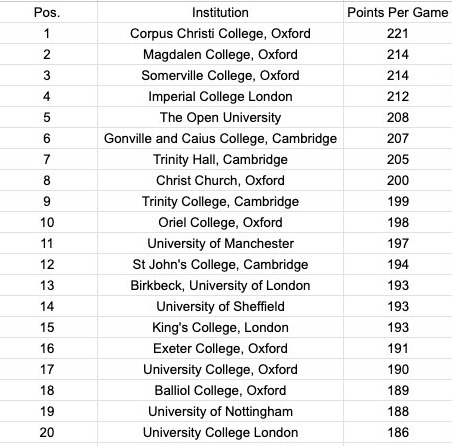The image size is (452, 446).
Task: Select the Points Per Game header cell
Action: pyautogui.click(x=398, y=12)
